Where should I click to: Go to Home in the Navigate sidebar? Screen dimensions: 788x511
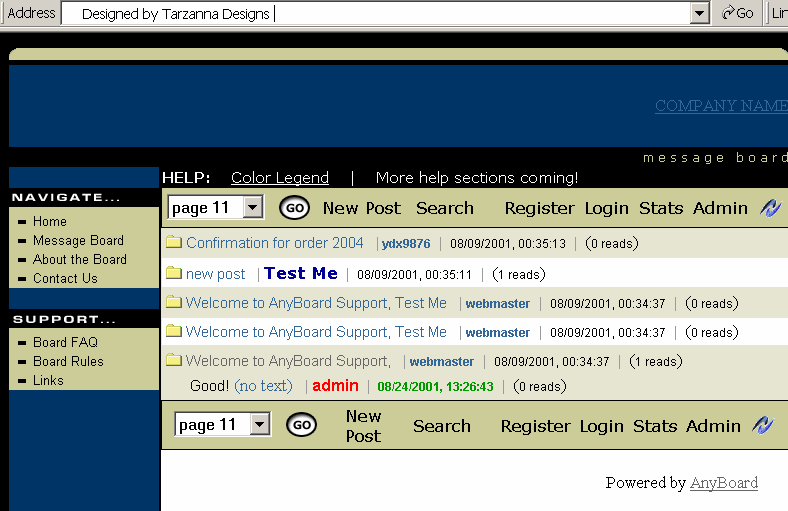[x=50, y=221]
